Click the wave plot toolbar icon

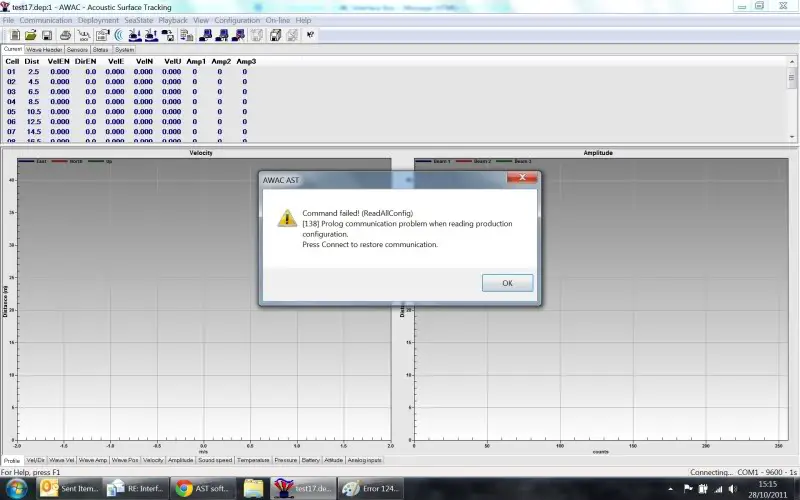(84, 35)
